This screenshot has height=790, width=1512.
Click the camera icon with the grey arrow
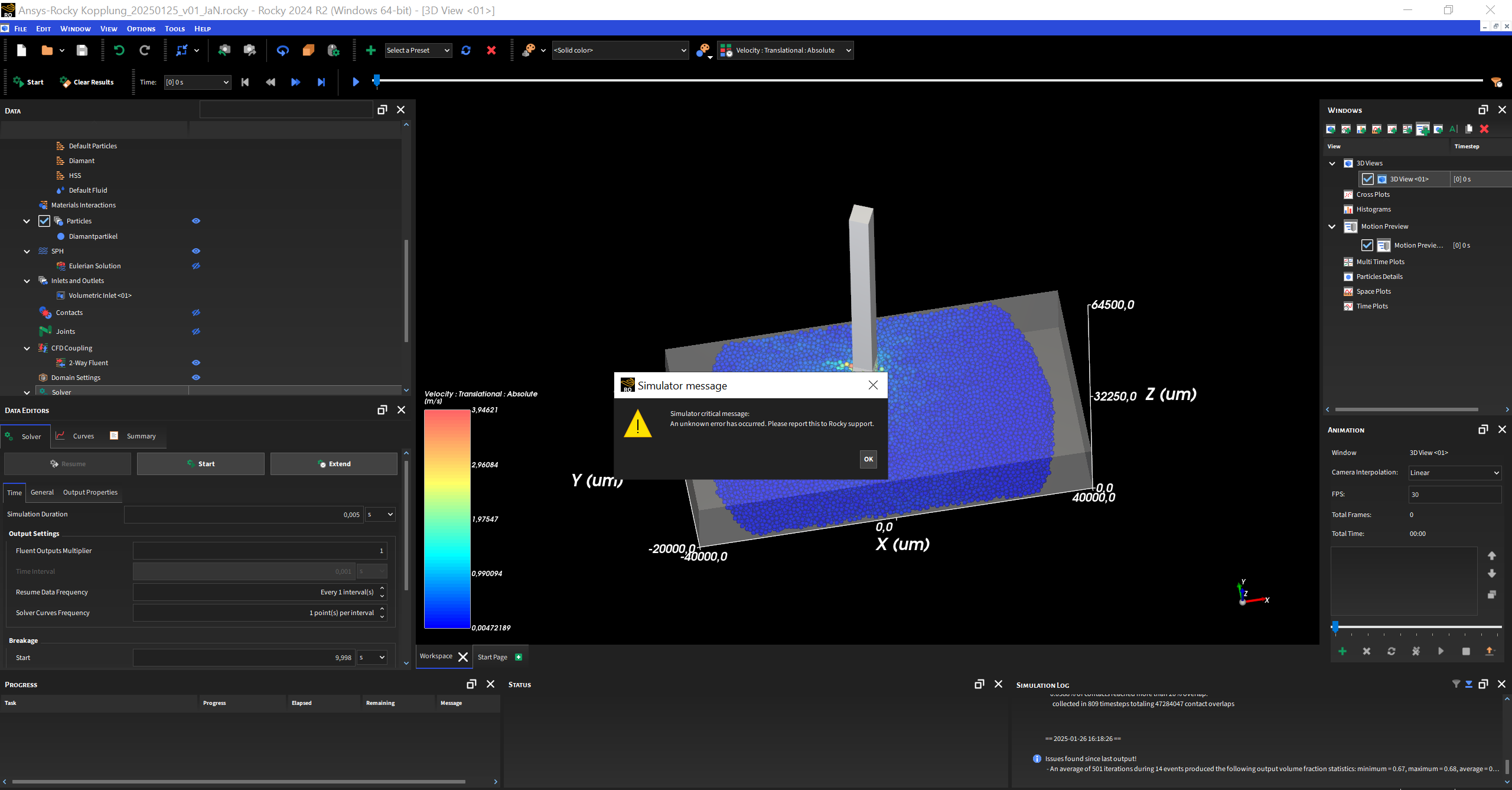tap(250, 50)
